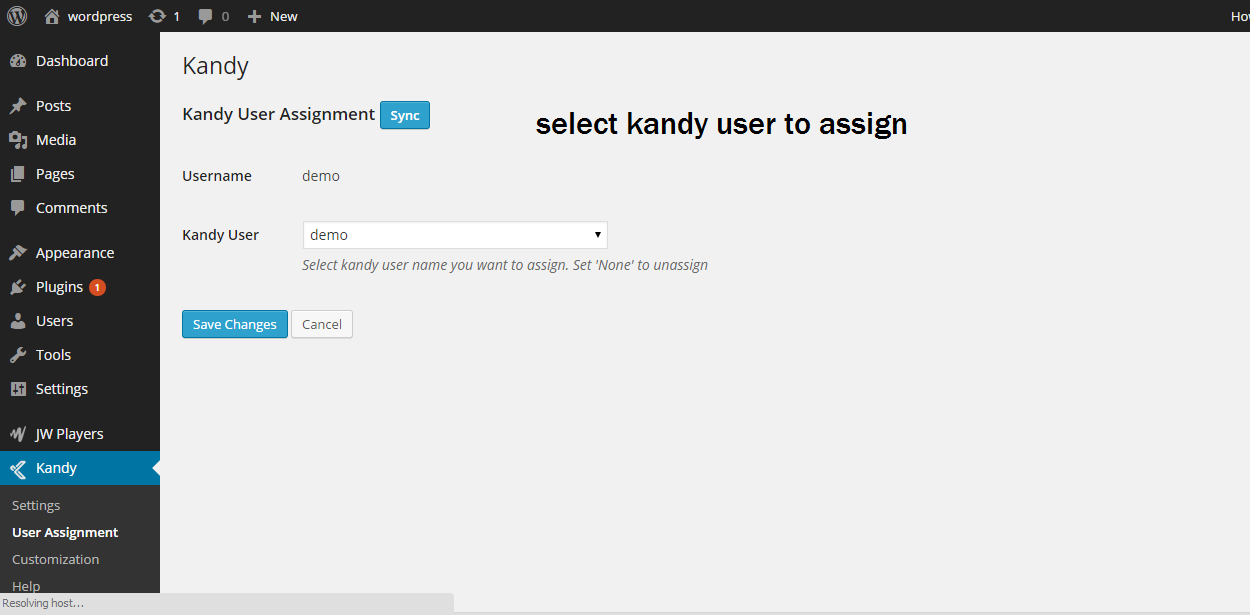Viewport: 1250px width, 615px height.
Task: Open Kandy Help submenu
Action: coord(26,586)
